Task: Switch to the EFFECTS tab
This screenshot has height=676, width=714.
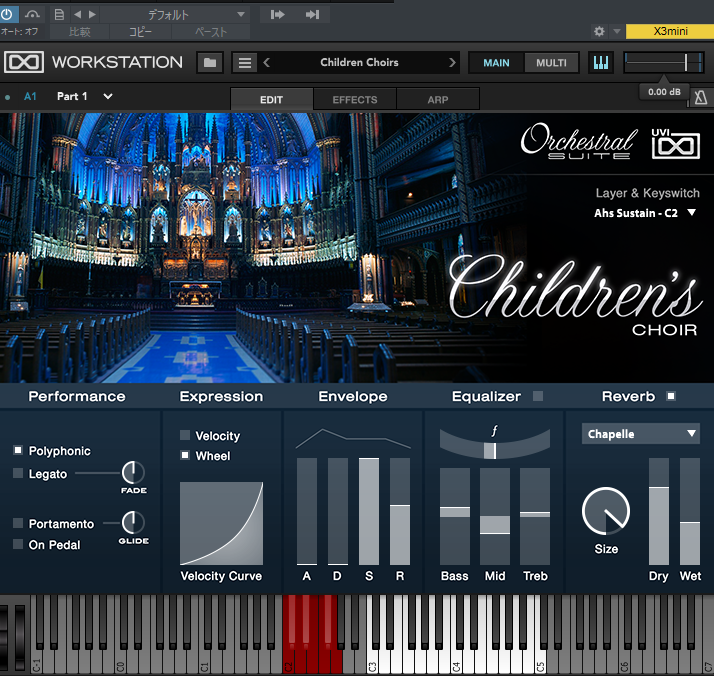Action: [x=355, y=99]
